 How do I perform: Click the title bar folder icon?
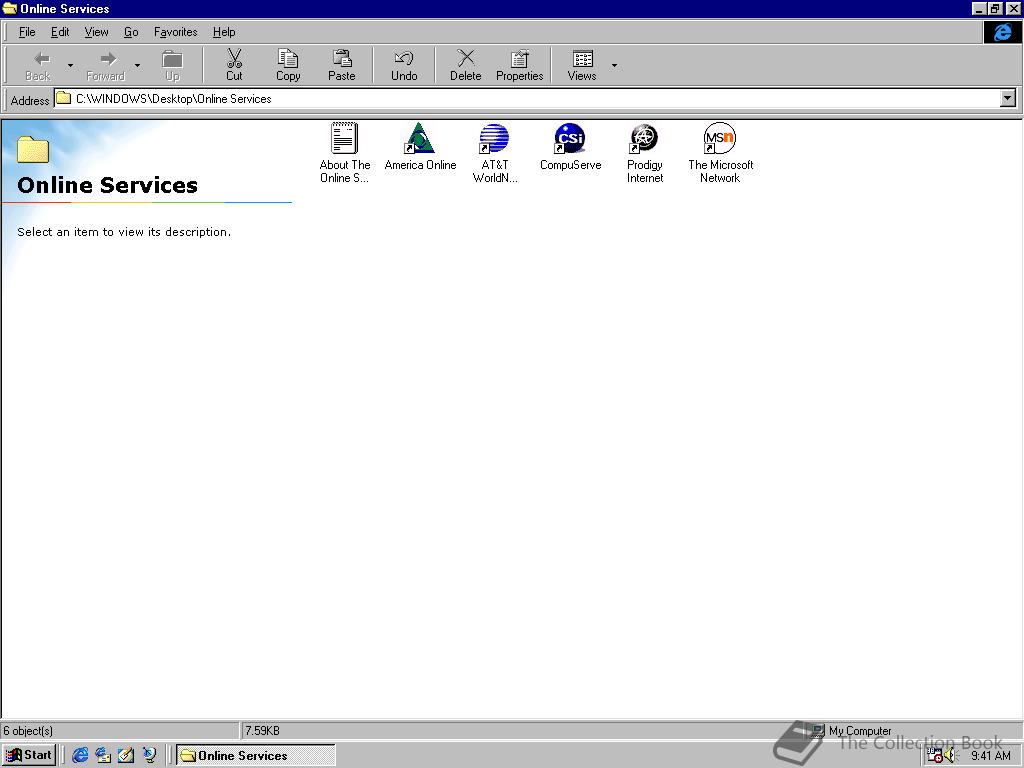coord(10,8)
